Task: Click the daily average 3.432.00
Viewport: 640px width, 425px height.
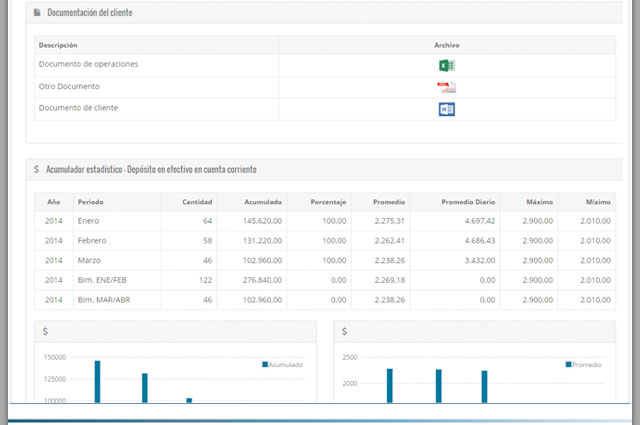Action: tap(480, 260)
